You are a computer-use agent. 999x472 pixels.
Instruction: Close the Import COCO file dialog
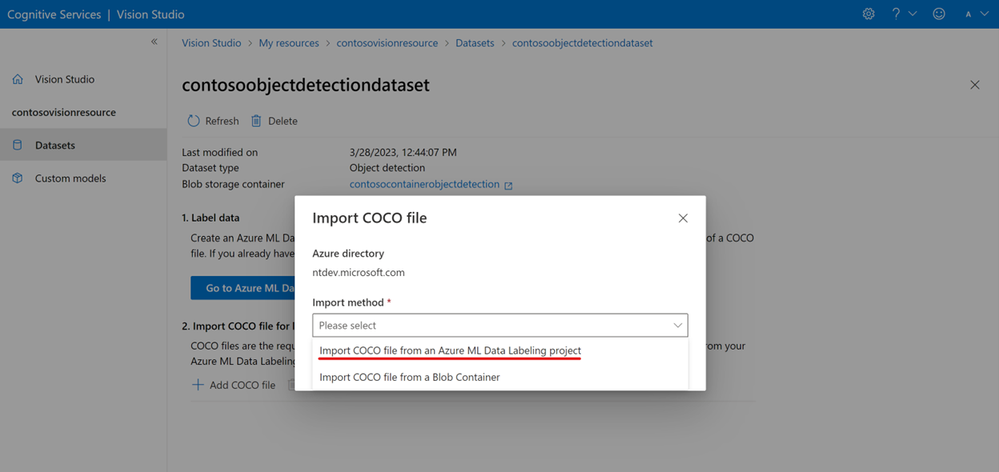pyautogui.click(x=683, y=218)
